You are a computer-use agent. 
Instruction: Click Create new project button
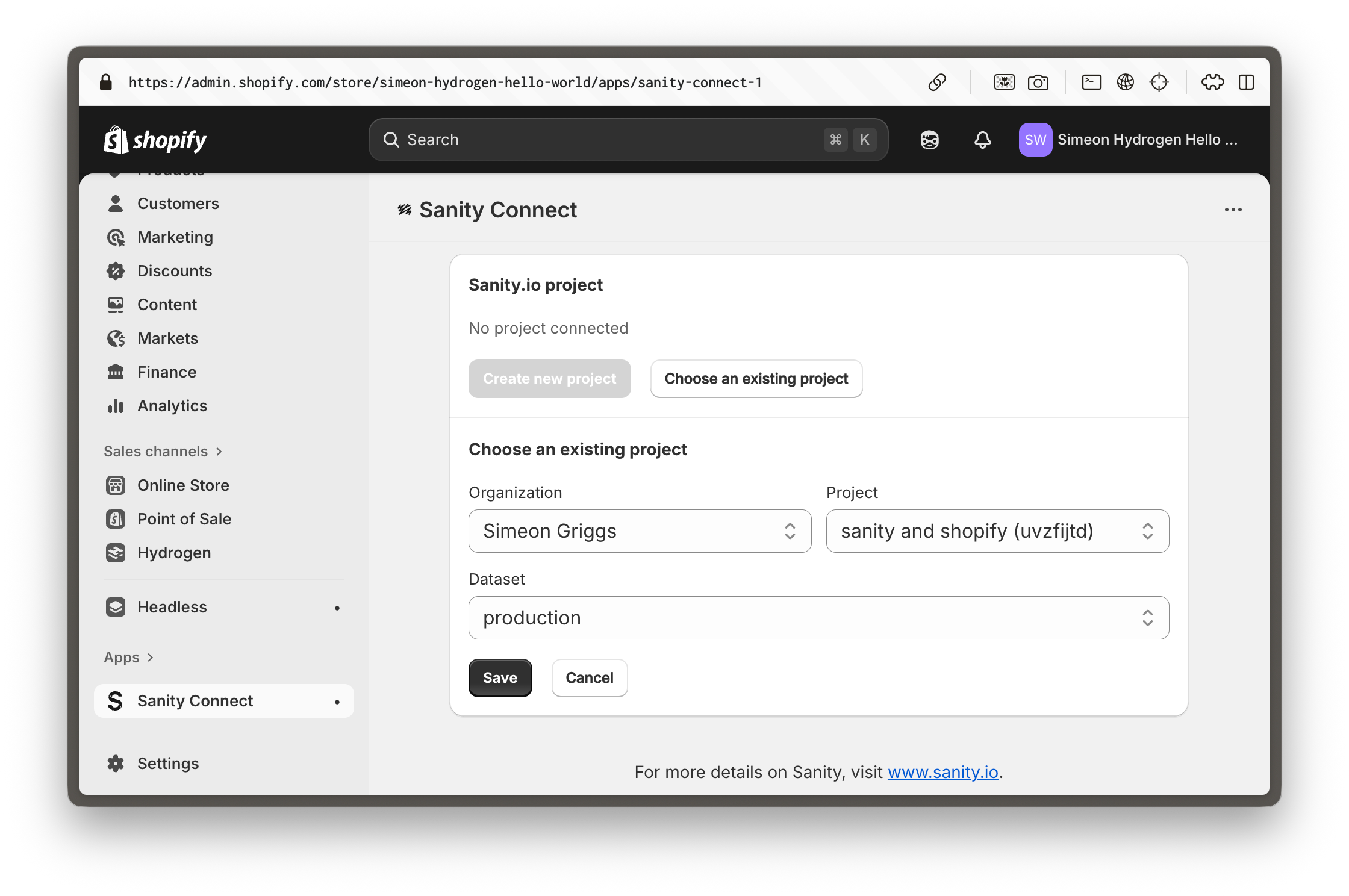[x=549, y=379]
